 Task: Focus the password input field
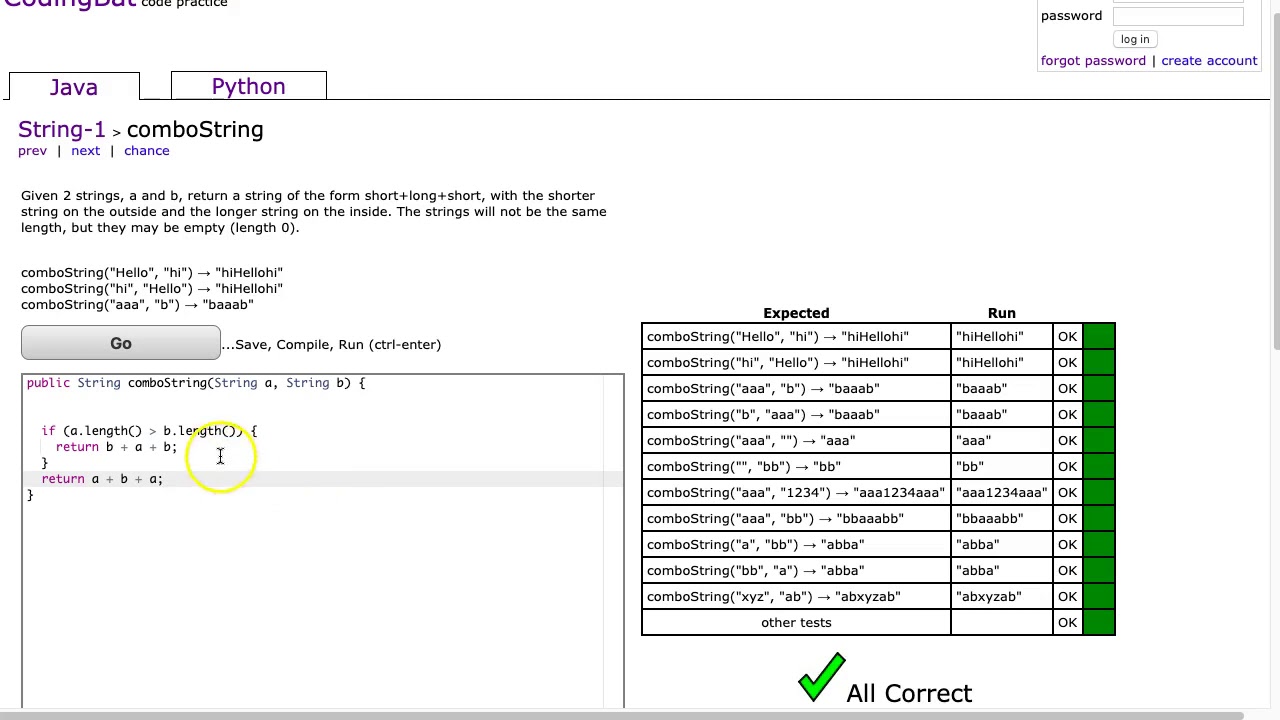[x=1178, y=16]
